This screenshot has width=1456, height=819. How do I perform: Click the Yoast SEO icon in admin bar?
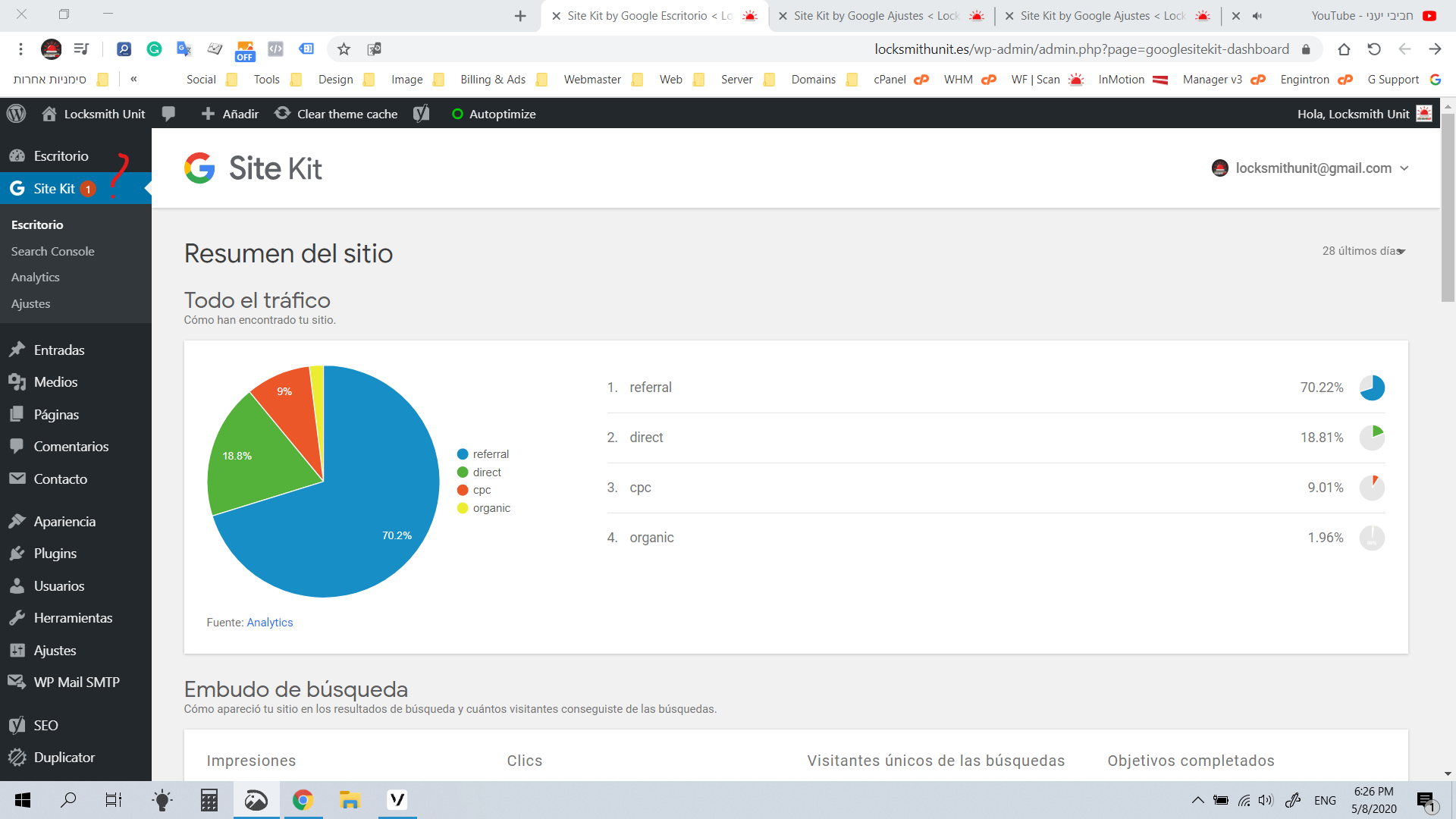click(422, 114)
